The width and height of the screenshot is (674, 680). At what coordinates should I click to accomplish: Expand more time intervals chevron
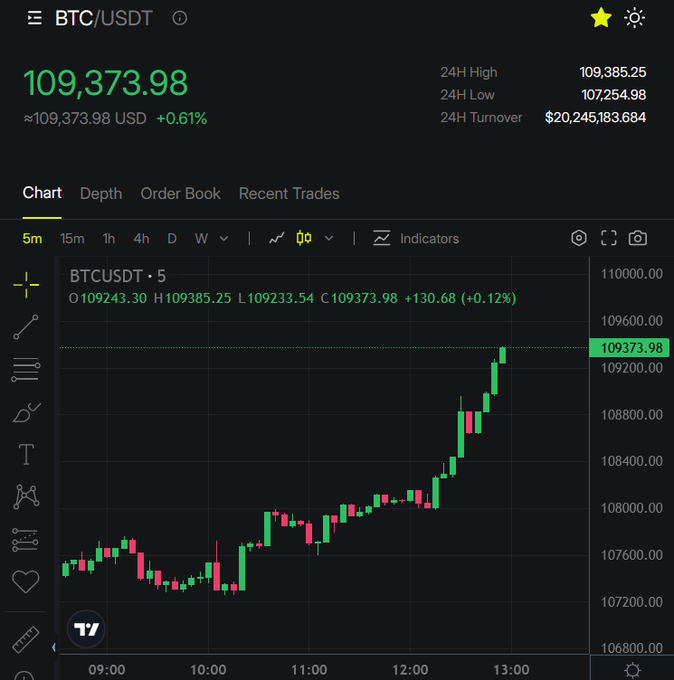coord(224,239)
